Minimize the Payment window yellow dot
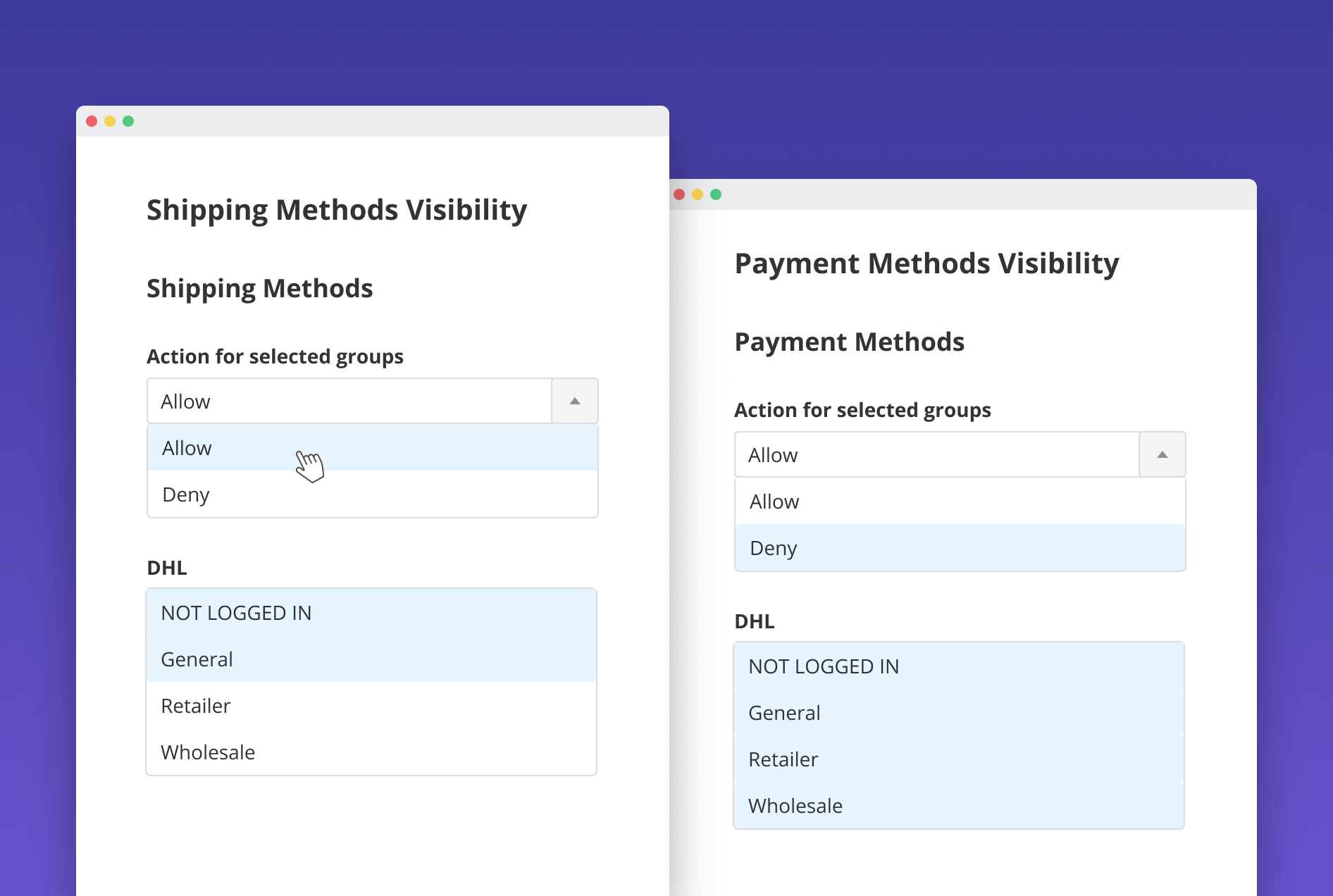1333x896 pixels. pos(697,194)
